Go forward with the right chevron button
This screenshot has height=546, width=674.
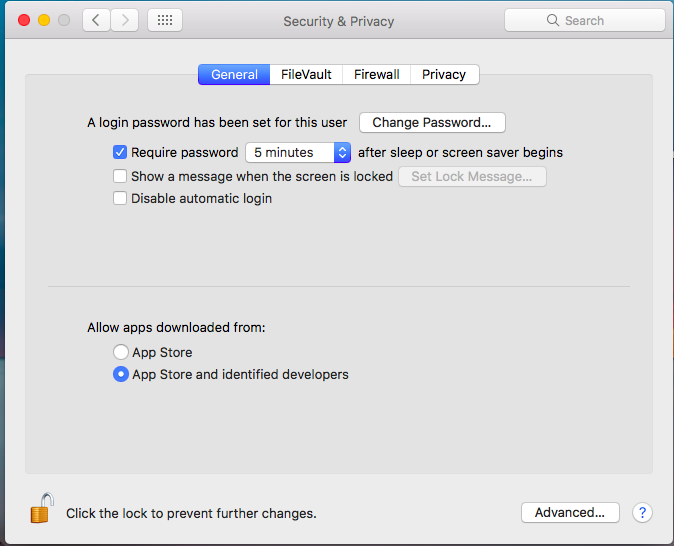pyautogui.click(x=124, y=20)
